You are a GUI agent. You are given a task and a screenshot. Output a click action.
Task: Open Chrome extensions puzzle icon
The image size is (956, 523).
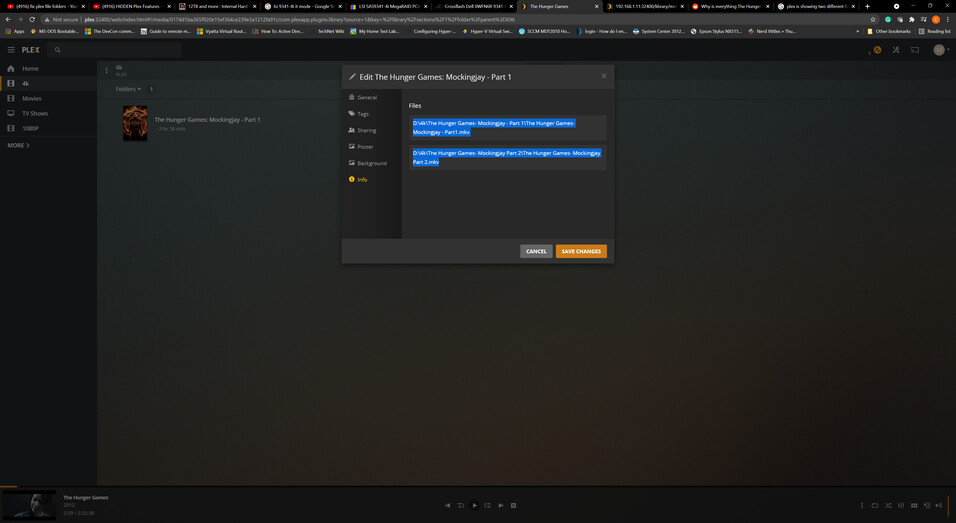pyautogui.click(x=911, y=20)
